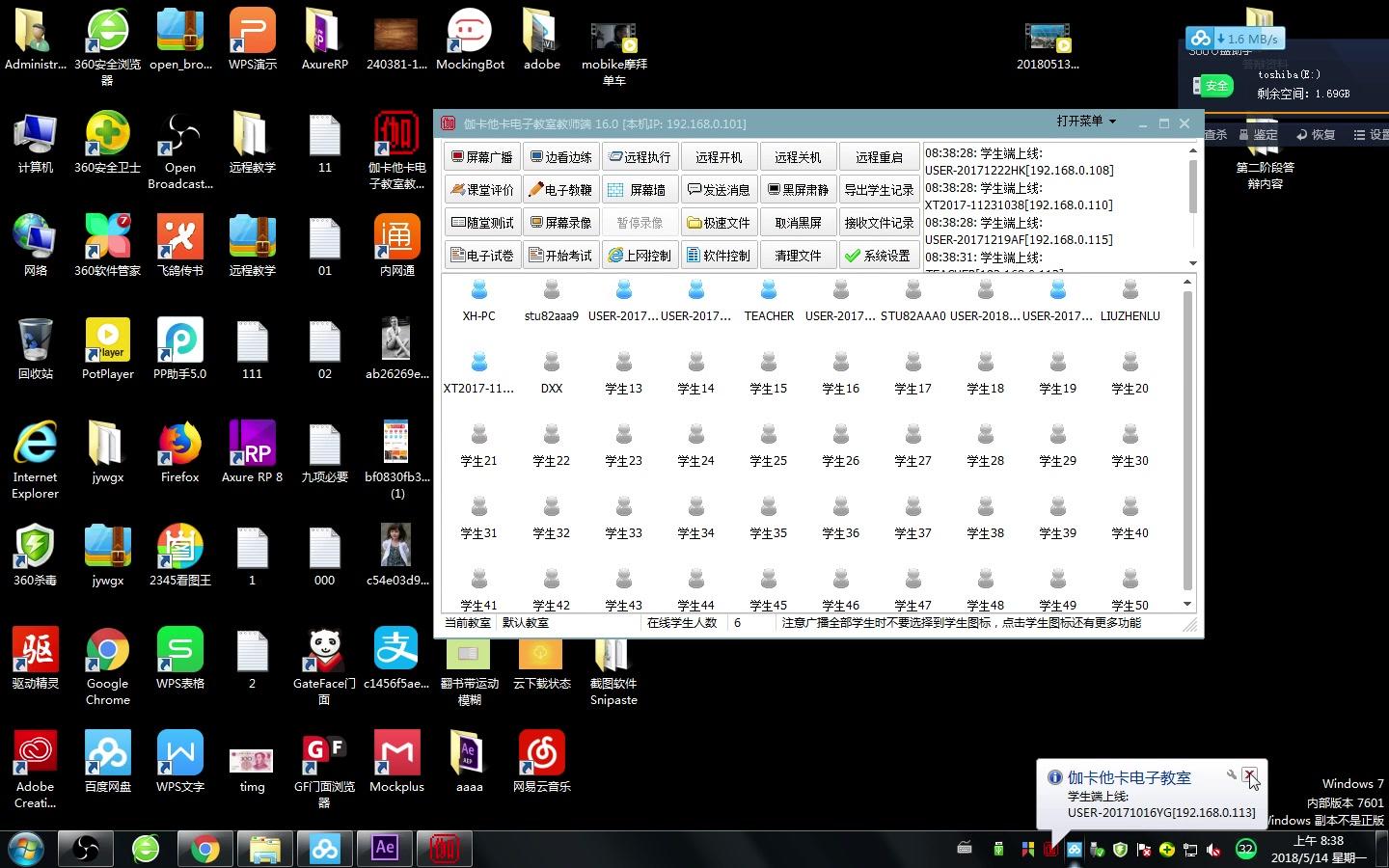The width and height of the screenshot is (1389, 868).
Task: Open the Windows Start menu
Action: 26,849
